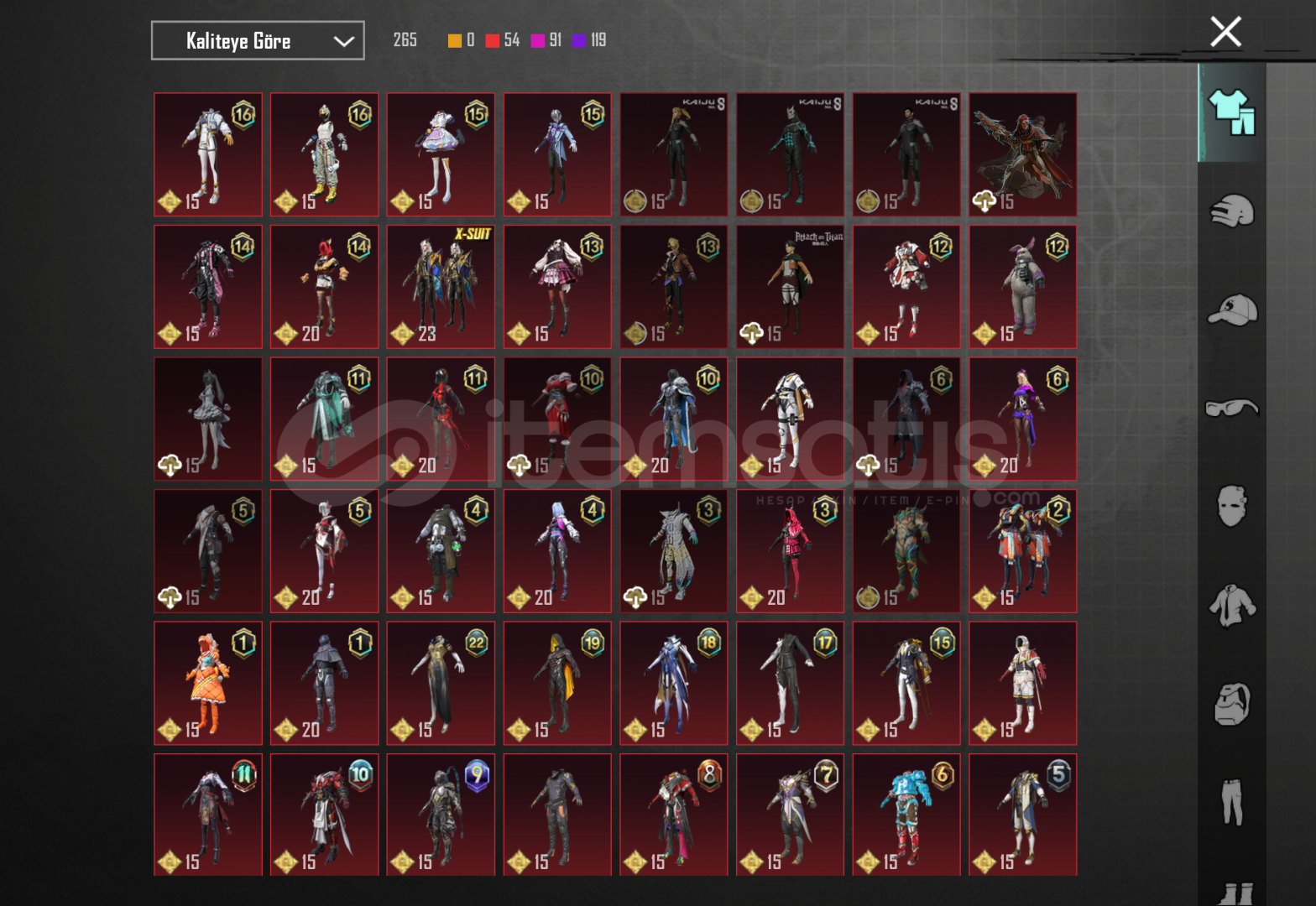Select the outfit with badge 2
Screen dimensions: 1316x906
1023,551
